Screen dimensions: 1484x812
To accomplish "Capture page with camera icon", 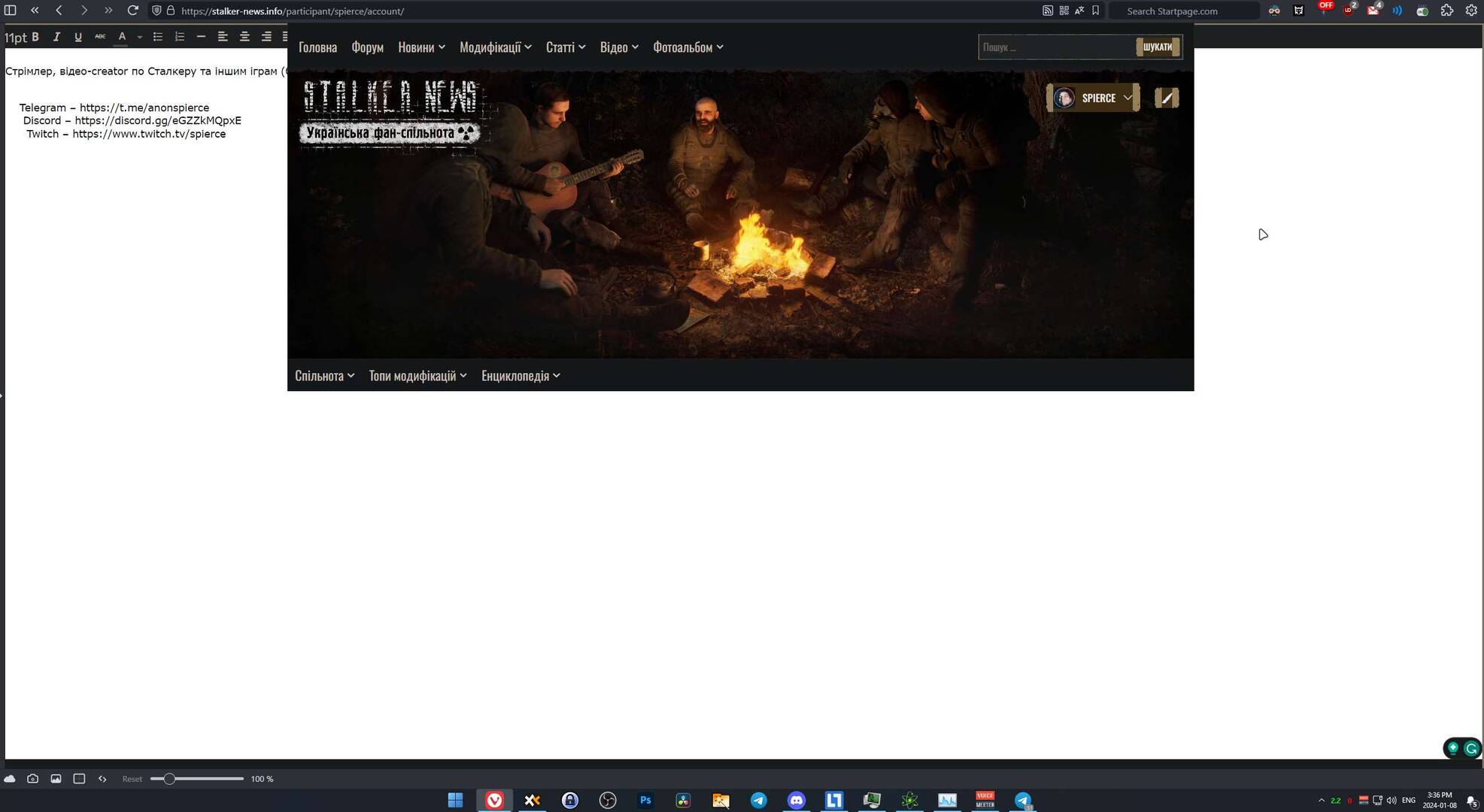I will pos(32,779).
